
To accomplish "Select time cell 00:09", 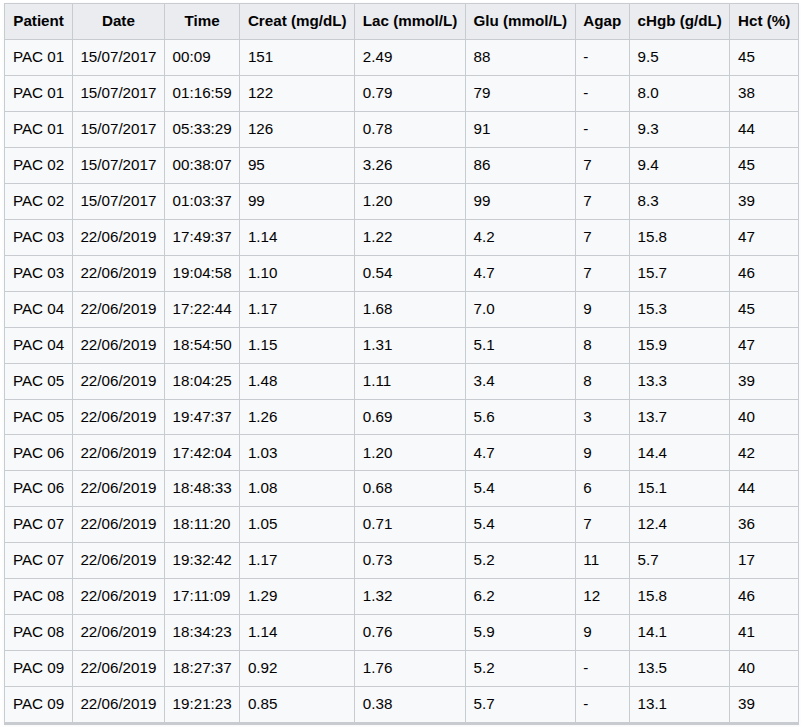I will pos(202,57).
